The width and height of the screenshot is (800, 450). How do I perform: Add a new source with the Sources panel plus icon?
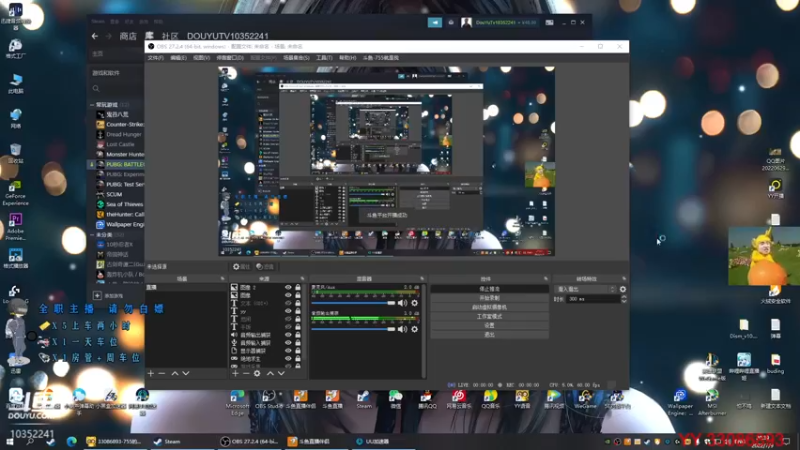235,373
